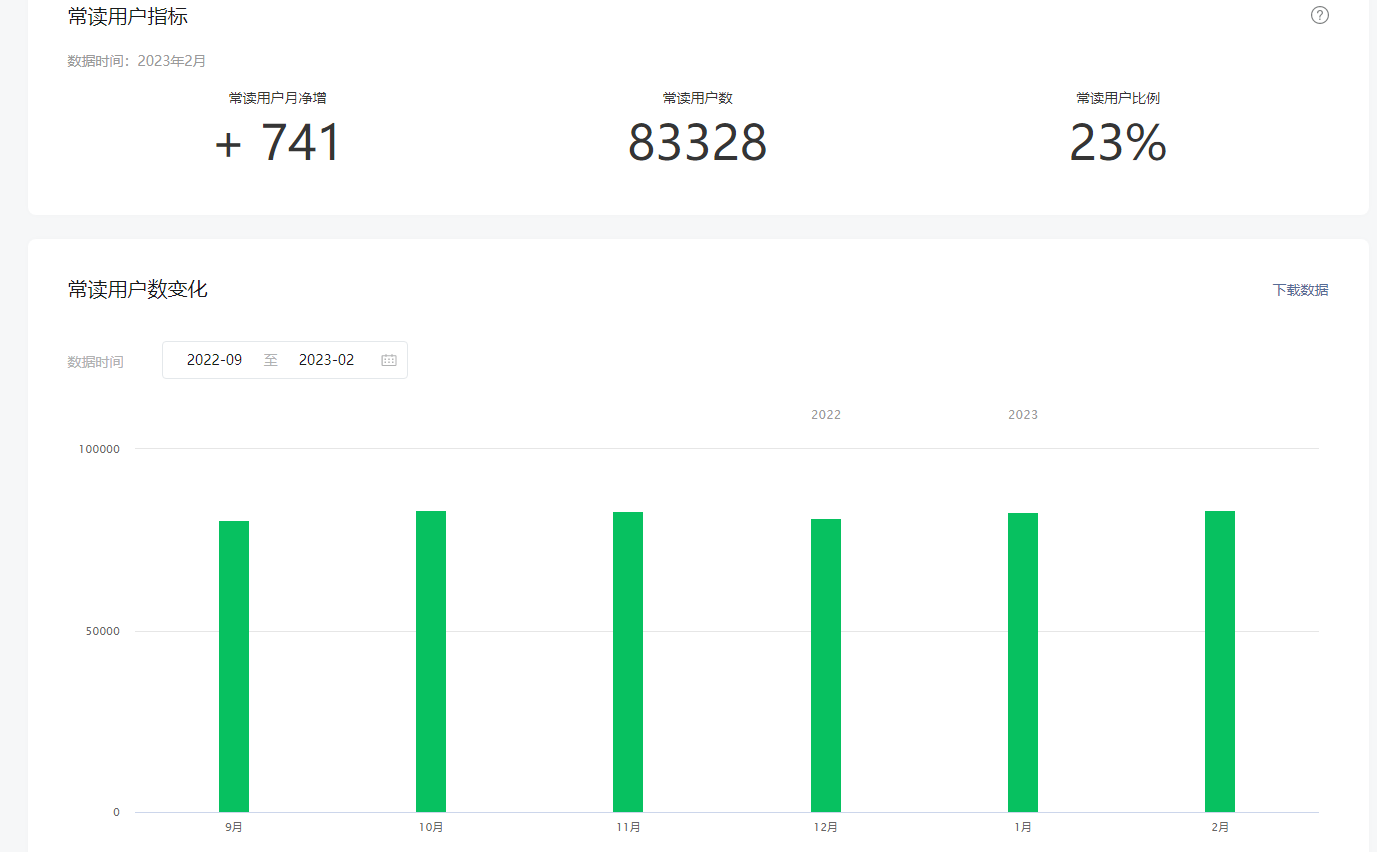
Task: Click the + 741 value
Action: point(278,143)
